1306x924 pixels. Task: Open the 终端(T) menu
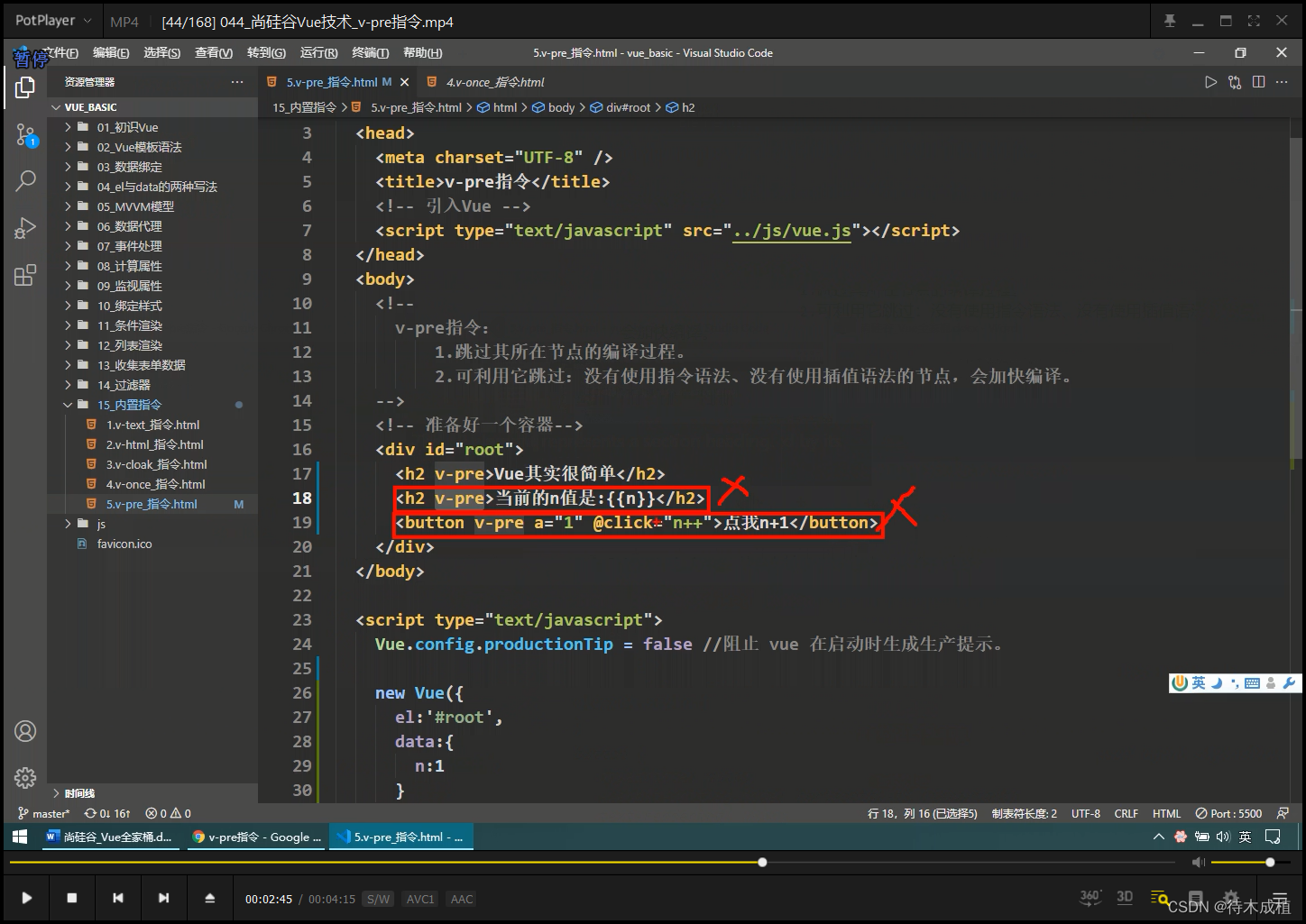[x=370, y=53]
